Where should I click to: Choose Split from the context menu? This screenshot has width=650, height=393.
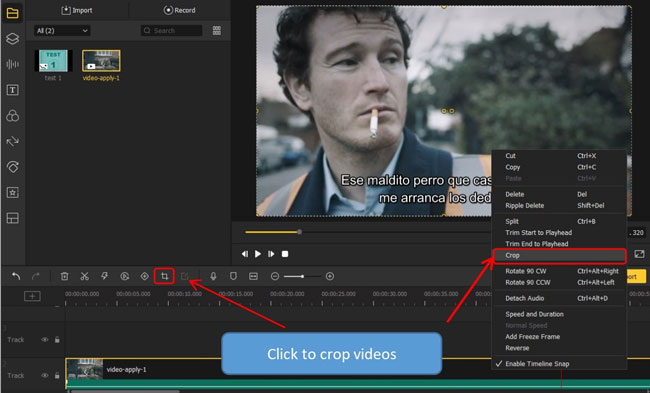(x=559, y=221)
